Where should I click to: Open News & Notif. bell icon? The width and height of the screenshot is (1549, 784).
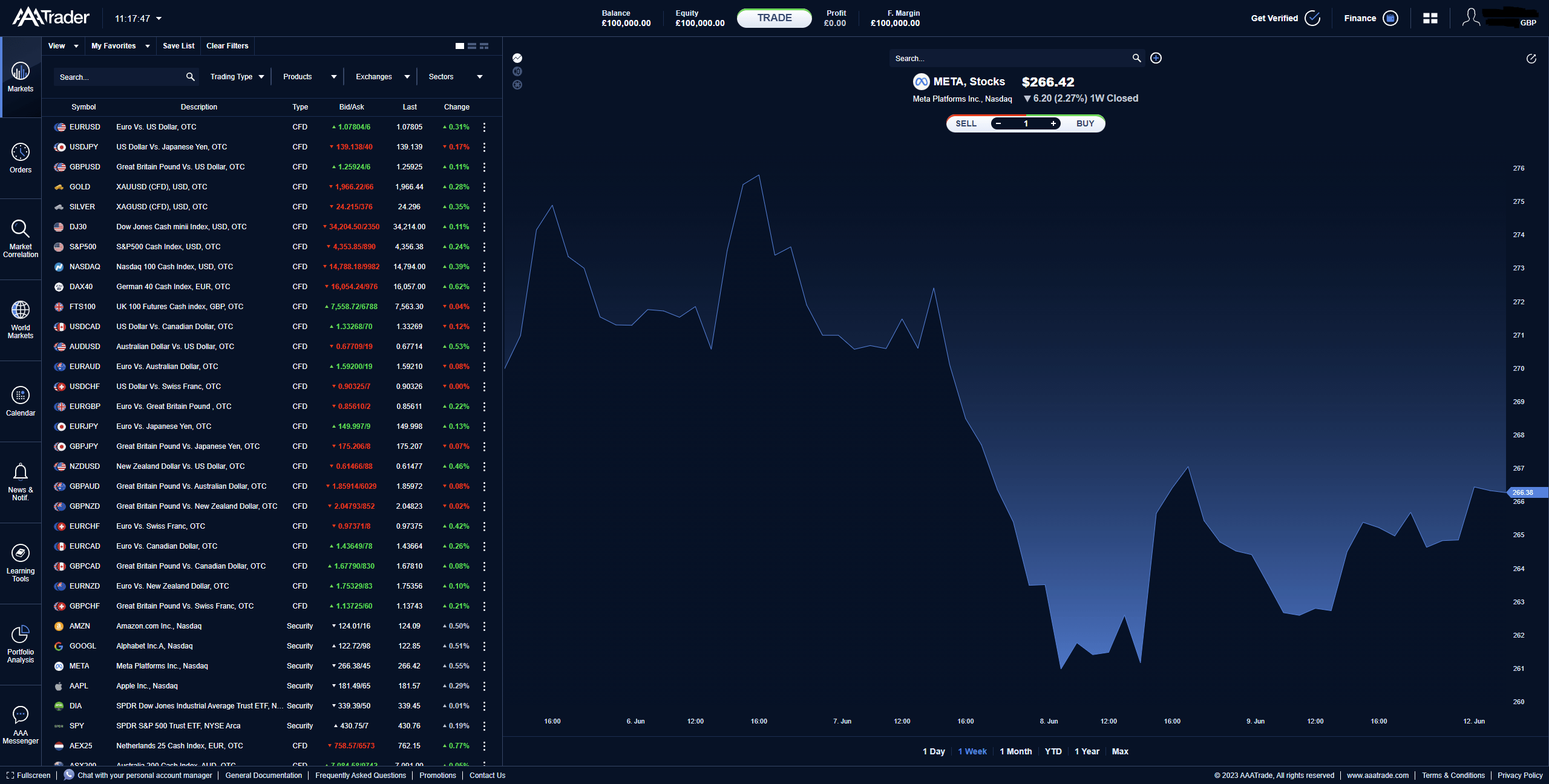pos(21,472)
